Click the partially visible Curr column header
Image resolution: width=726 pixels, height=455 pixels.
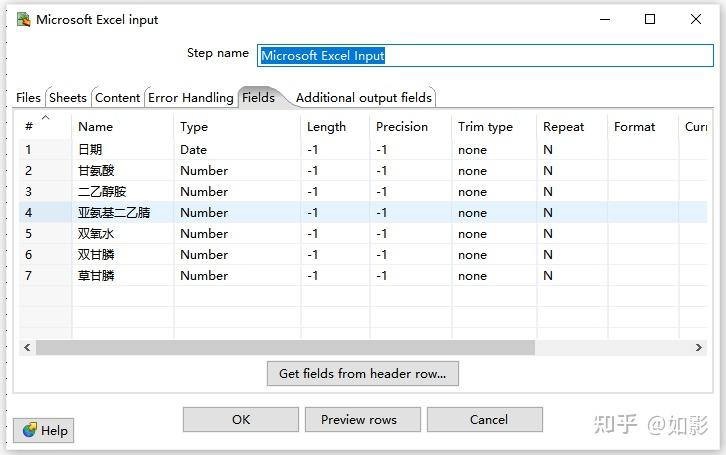tap(694, 127)
